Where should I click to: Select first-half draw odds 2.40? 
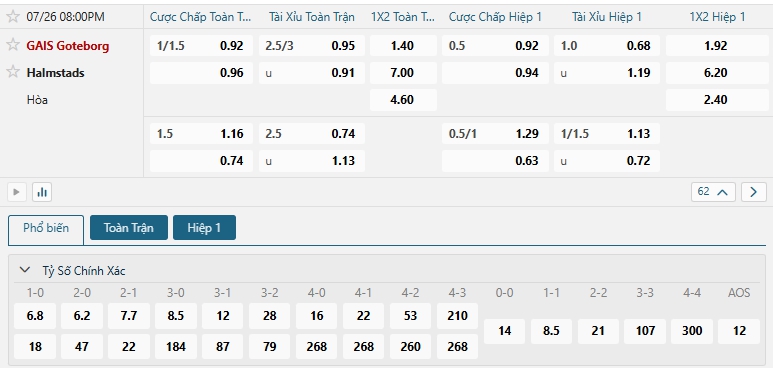(716, 100)
